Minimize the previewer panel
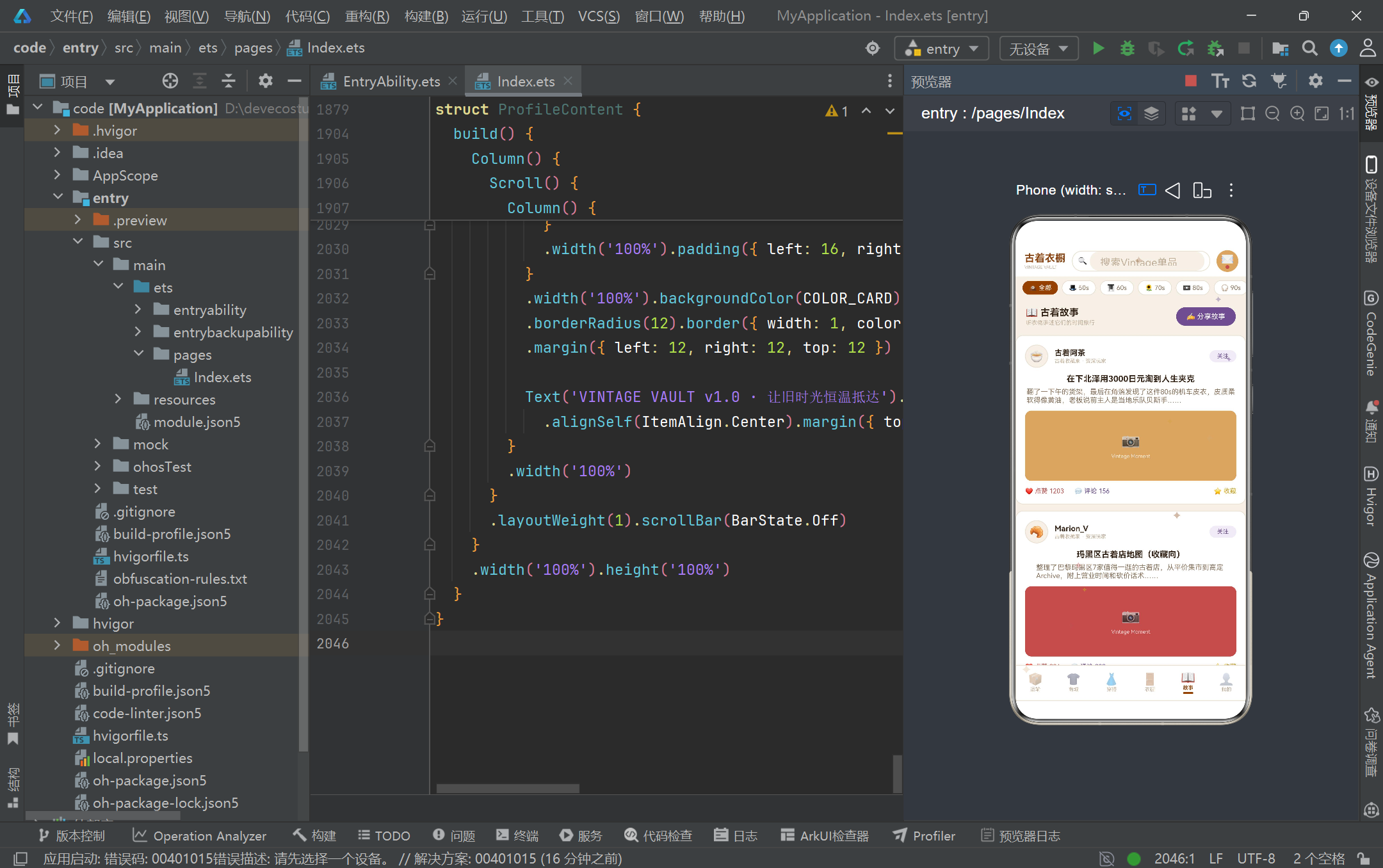Image resolution: width=1383 pixels, height=868 pixels. tap(1345, 81)
